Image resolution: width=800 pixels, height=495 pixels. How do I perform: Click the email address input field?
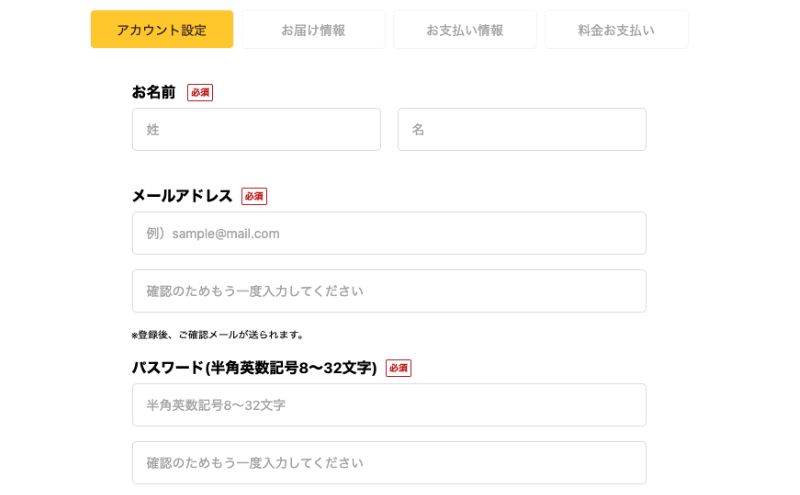pyautogui.click(x=389, y=233)
